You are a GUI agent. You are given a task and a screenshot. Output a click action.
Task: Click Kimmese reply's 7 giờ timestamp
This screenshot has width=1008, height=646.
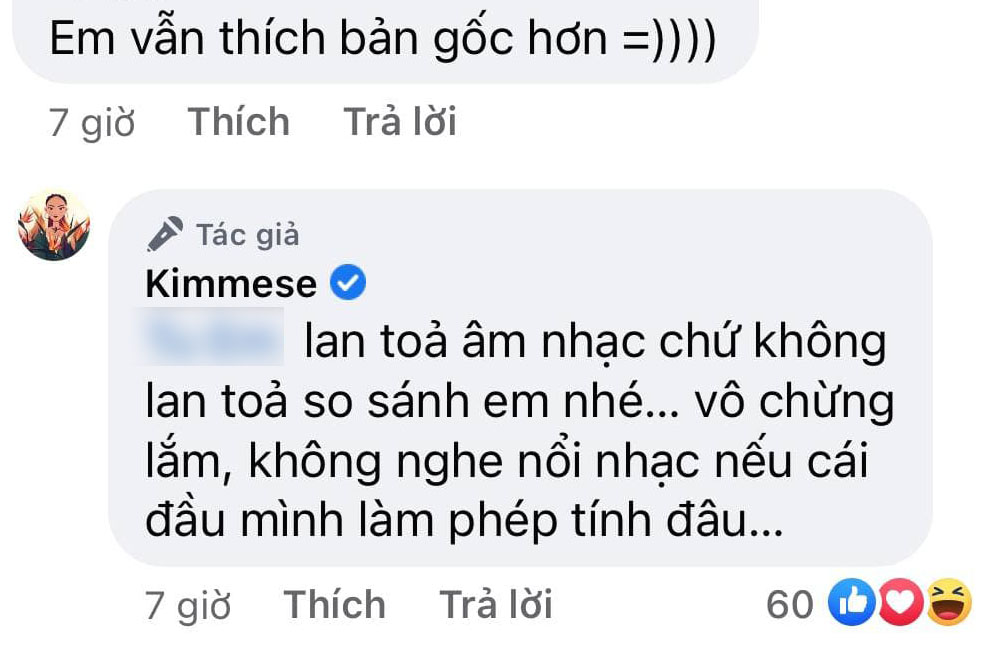(188, 606)
